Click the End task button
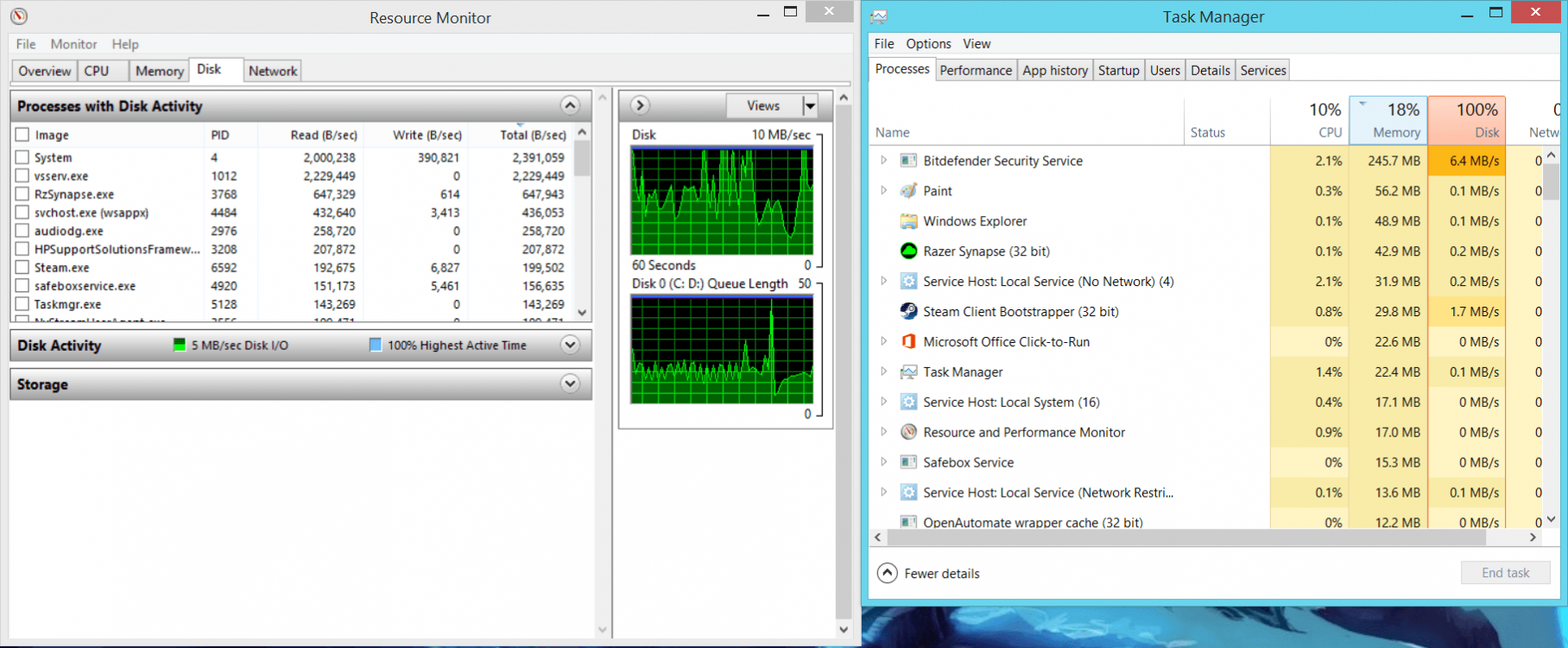 tap(1505, 573)
